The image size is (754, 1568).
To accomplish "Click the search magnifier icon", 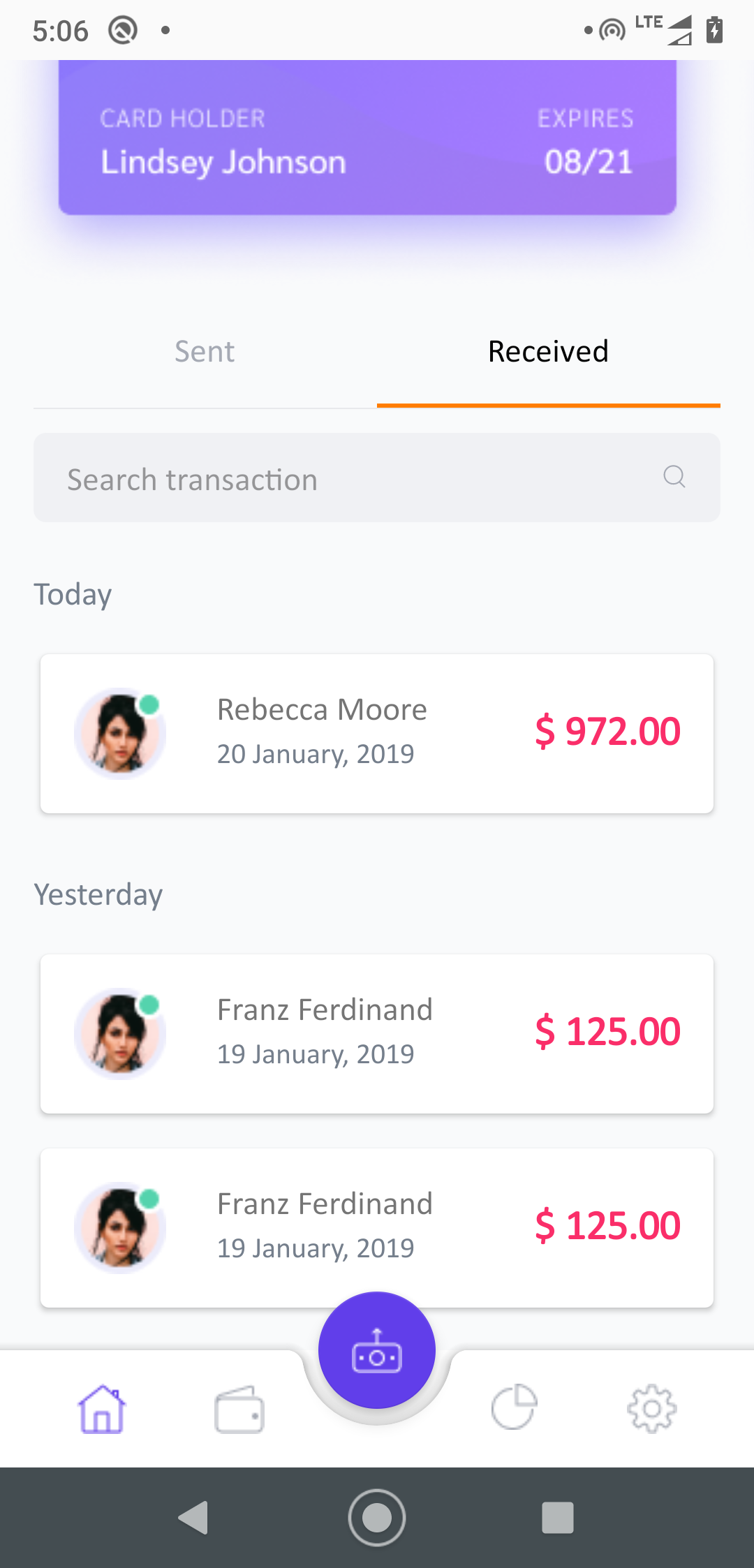I will [x=674, y=477].
